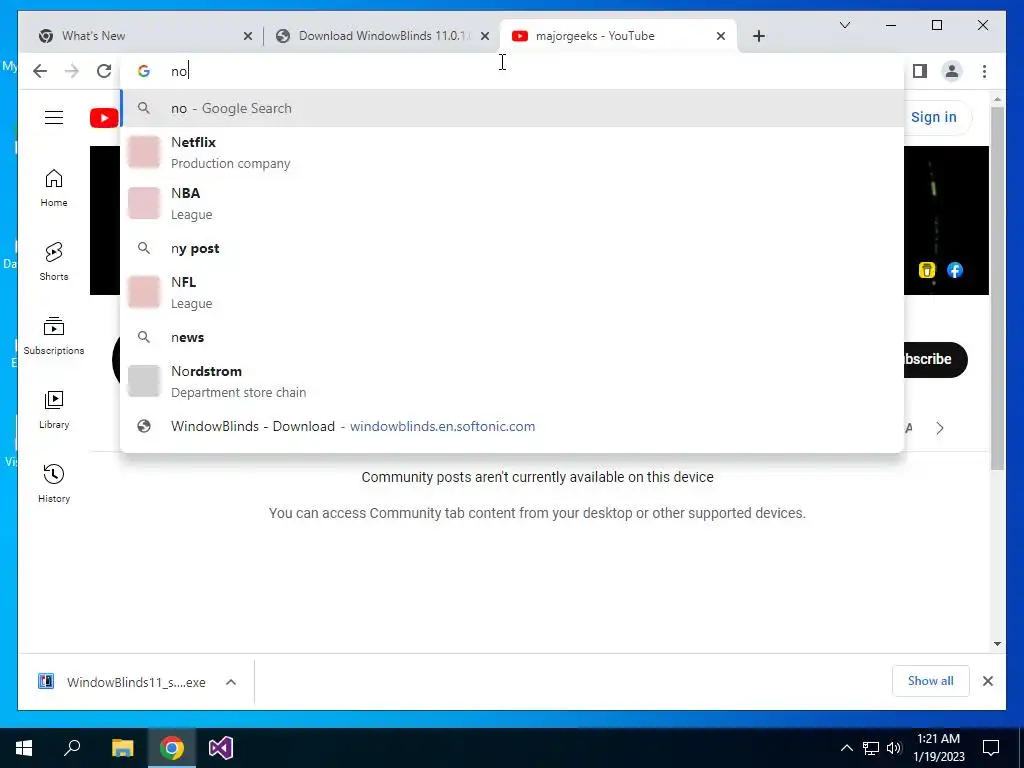
Task: Select the 'ny post' search suggestion
Action: (x=512, y=248)
